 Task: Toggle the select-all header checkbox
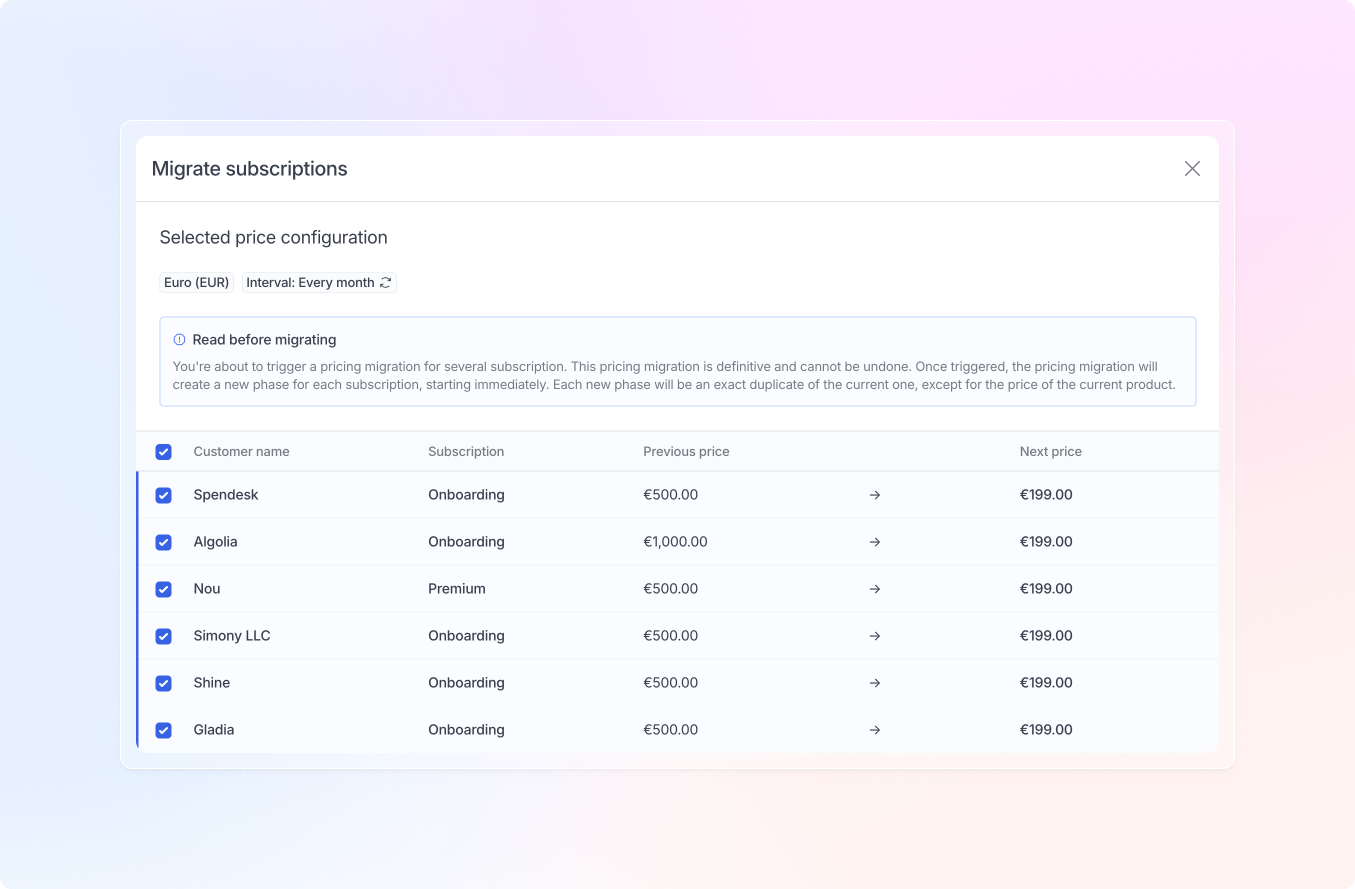click(164, 452)
